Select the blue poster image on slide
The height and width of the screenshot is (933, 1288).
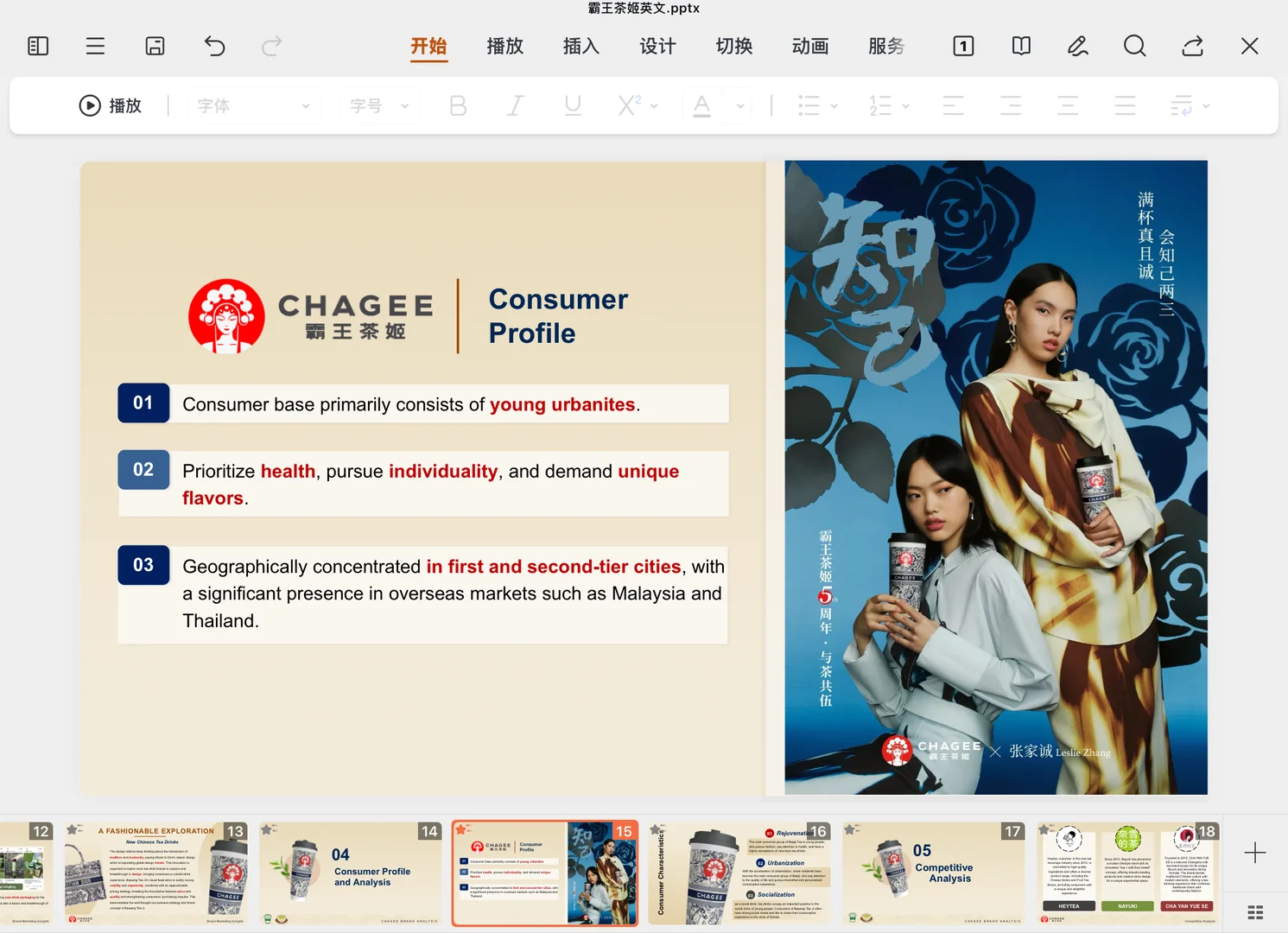(x=996, y=477)
